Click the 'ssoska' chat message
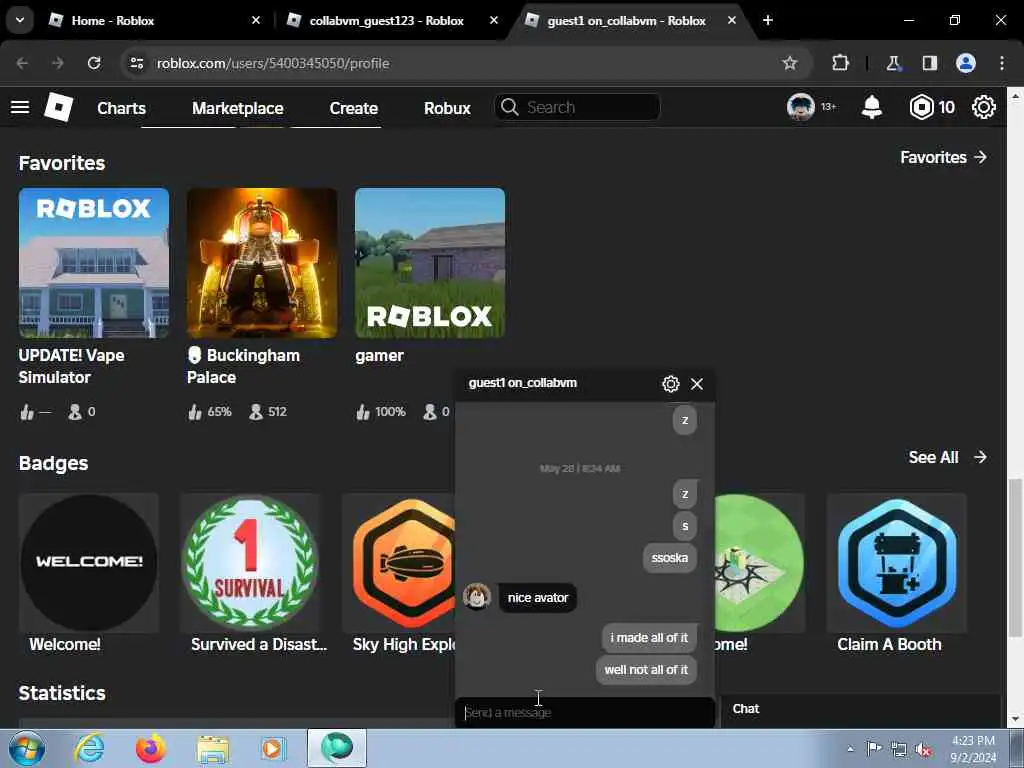The height and width of the screenshot is (768, 1024). click(669, 558)
